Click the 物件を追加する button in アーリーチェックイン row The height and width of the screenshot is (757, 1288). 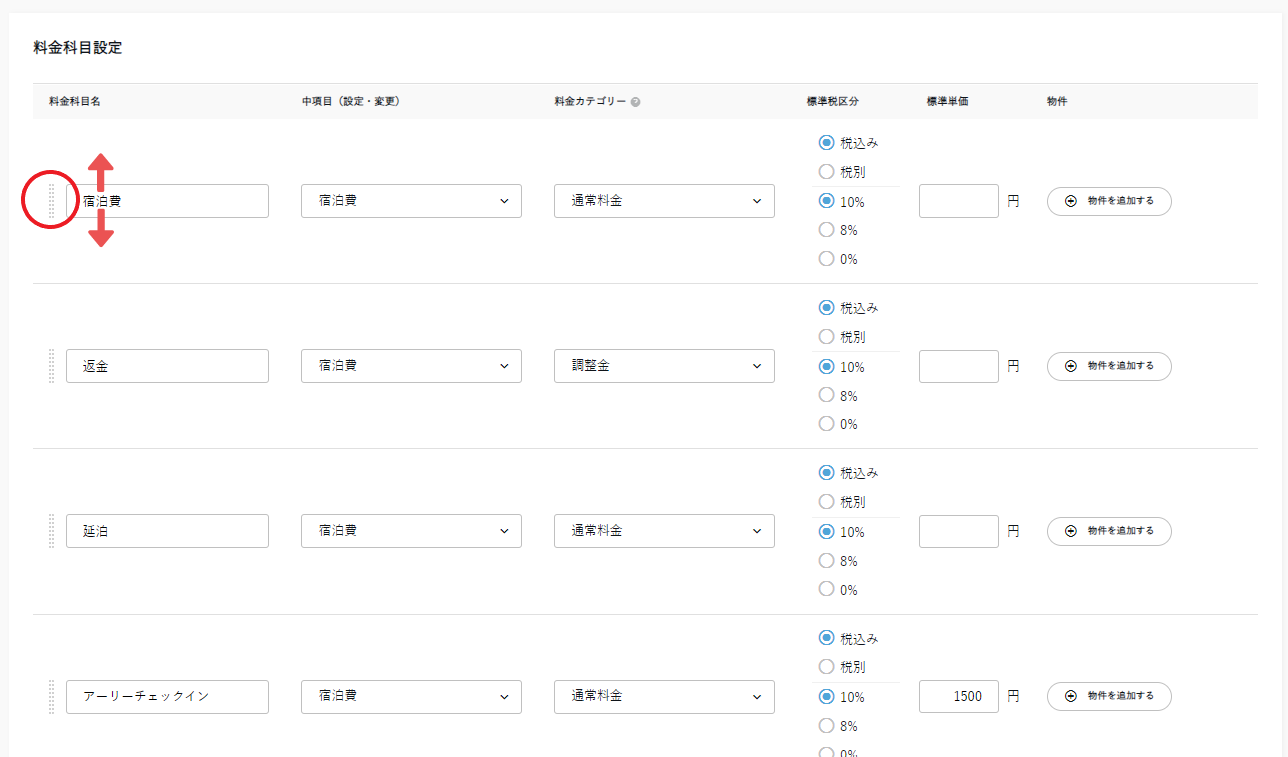1109,696
